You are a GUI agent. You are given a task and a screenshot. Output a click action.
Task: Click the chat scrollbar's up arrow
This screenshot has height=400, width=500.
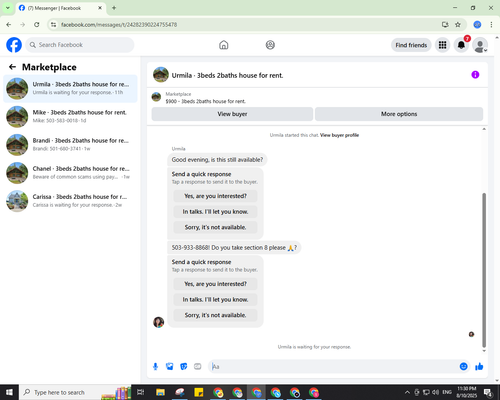(x=484, y=129)
